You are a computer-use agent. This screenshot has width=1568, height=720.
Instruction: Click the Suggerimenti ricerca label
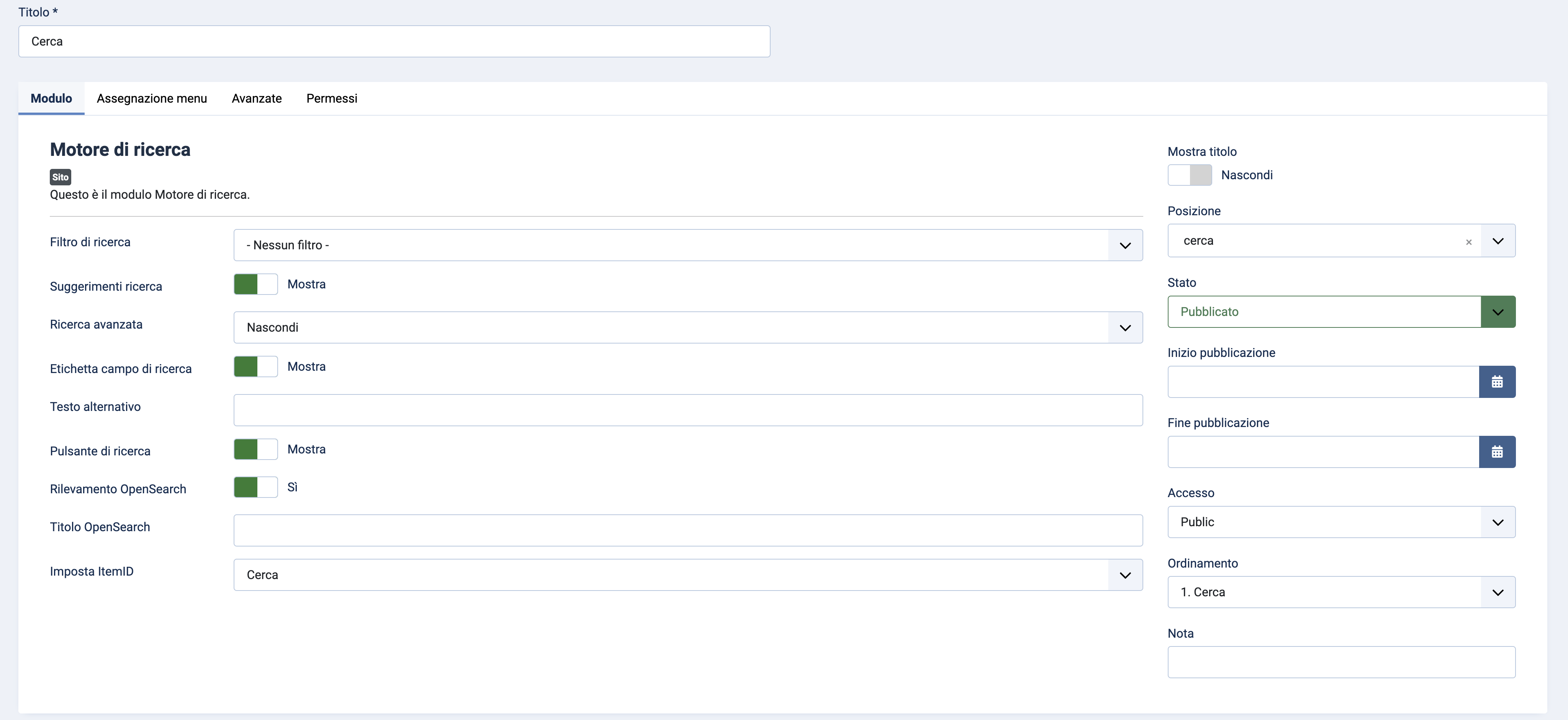click(106, 286)
